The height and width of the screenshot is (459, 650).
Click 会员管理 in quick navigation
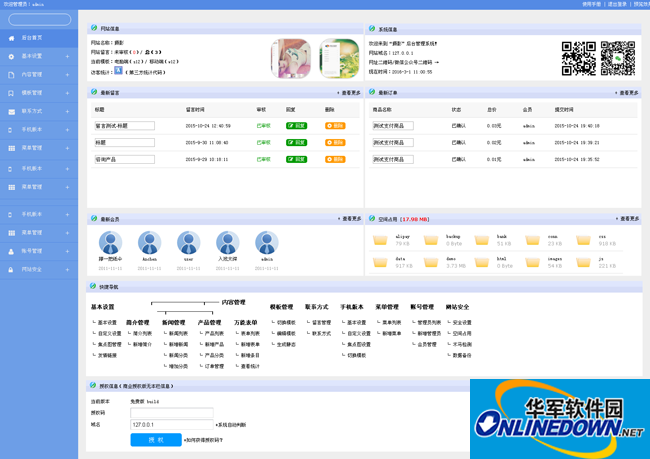tap(427, 344)
